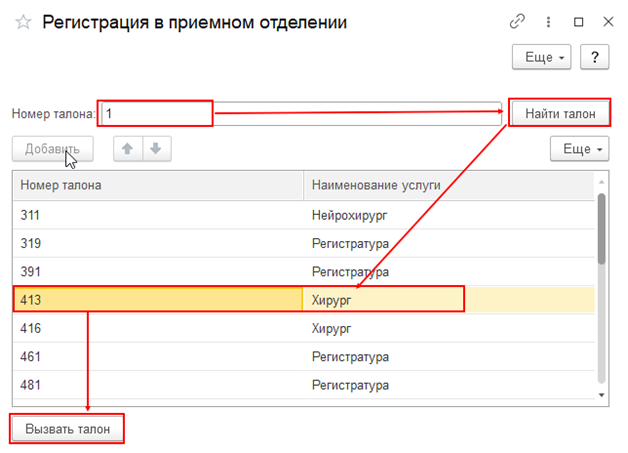
Task: Sort by Номер талона column header
Action: (157, 185)
